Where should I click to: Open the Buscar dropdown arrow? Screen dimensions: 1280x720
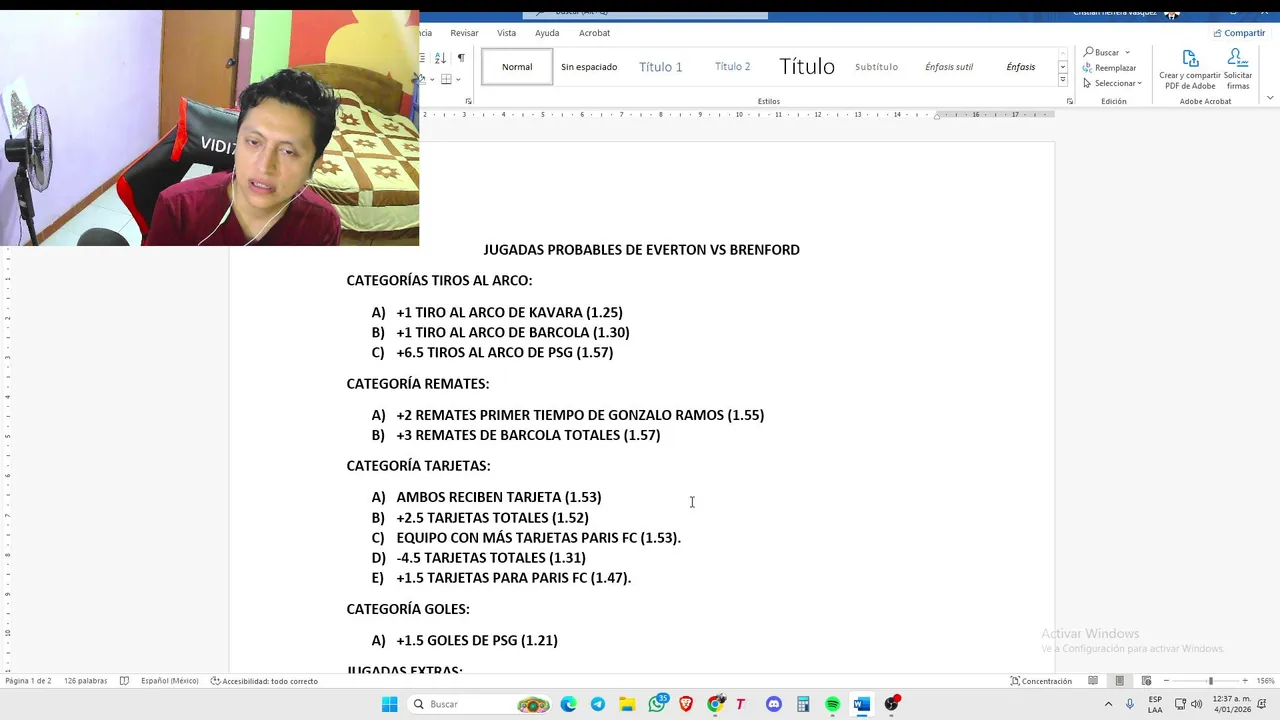(1127, 52)
